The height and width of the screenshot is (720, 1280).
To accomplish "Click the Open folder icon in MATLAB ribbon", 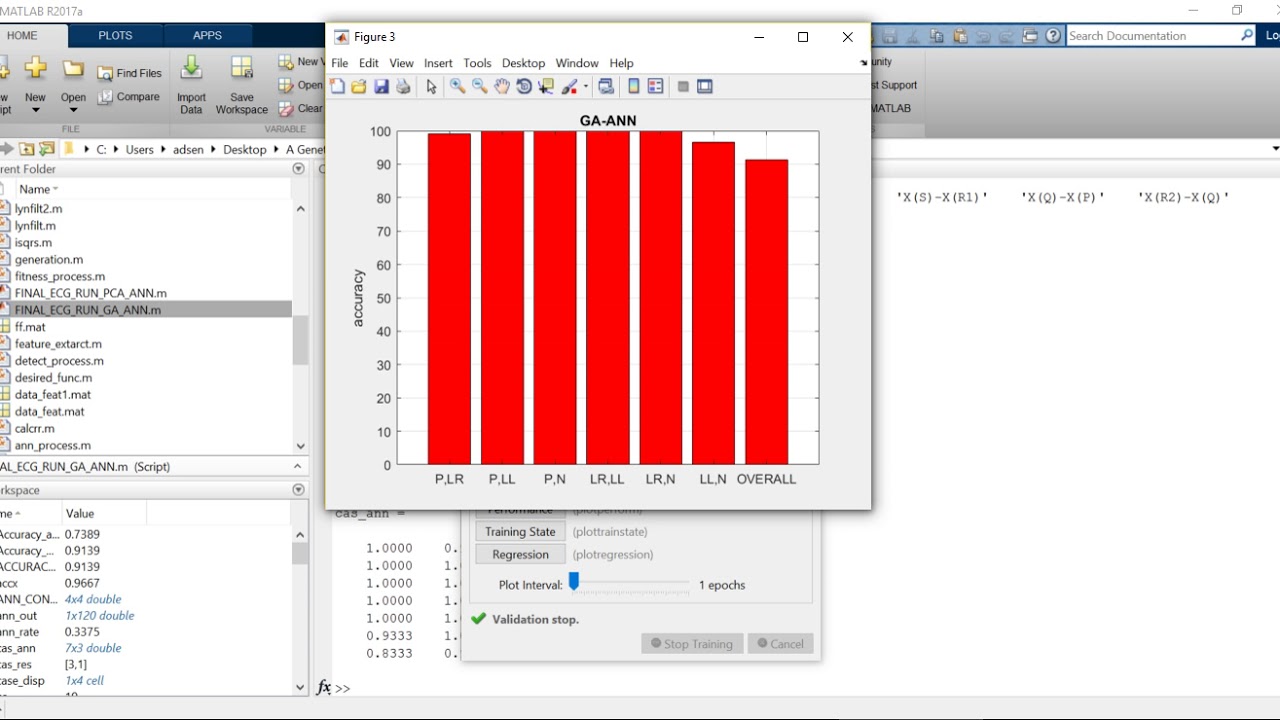I will (73, 69).
